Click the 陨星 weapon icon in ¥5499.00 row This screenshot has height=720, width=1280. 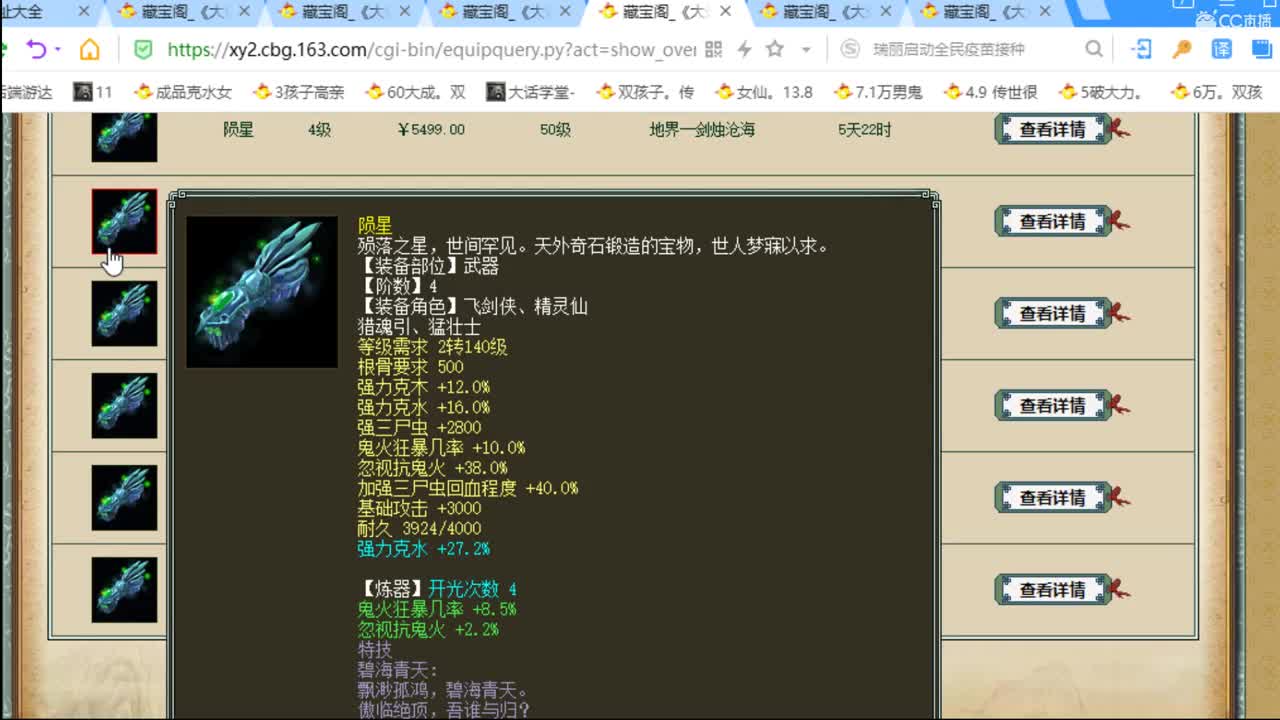124,136
